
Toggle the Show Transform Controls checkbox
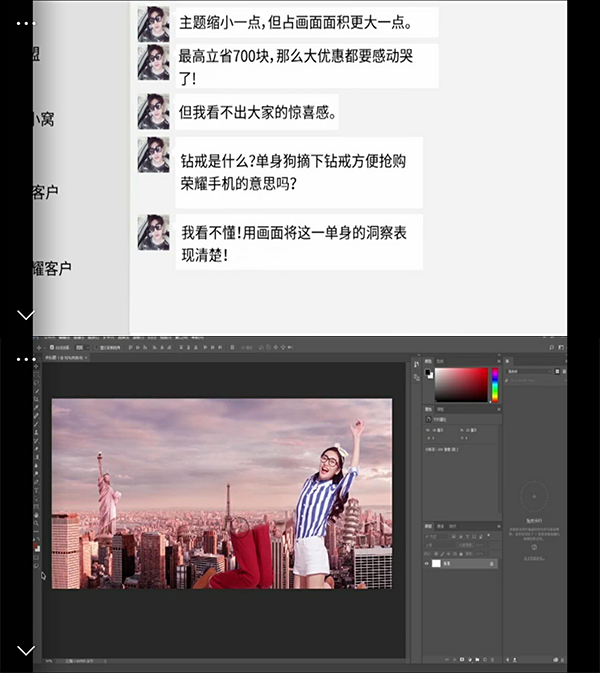click(x=97, y=348)
